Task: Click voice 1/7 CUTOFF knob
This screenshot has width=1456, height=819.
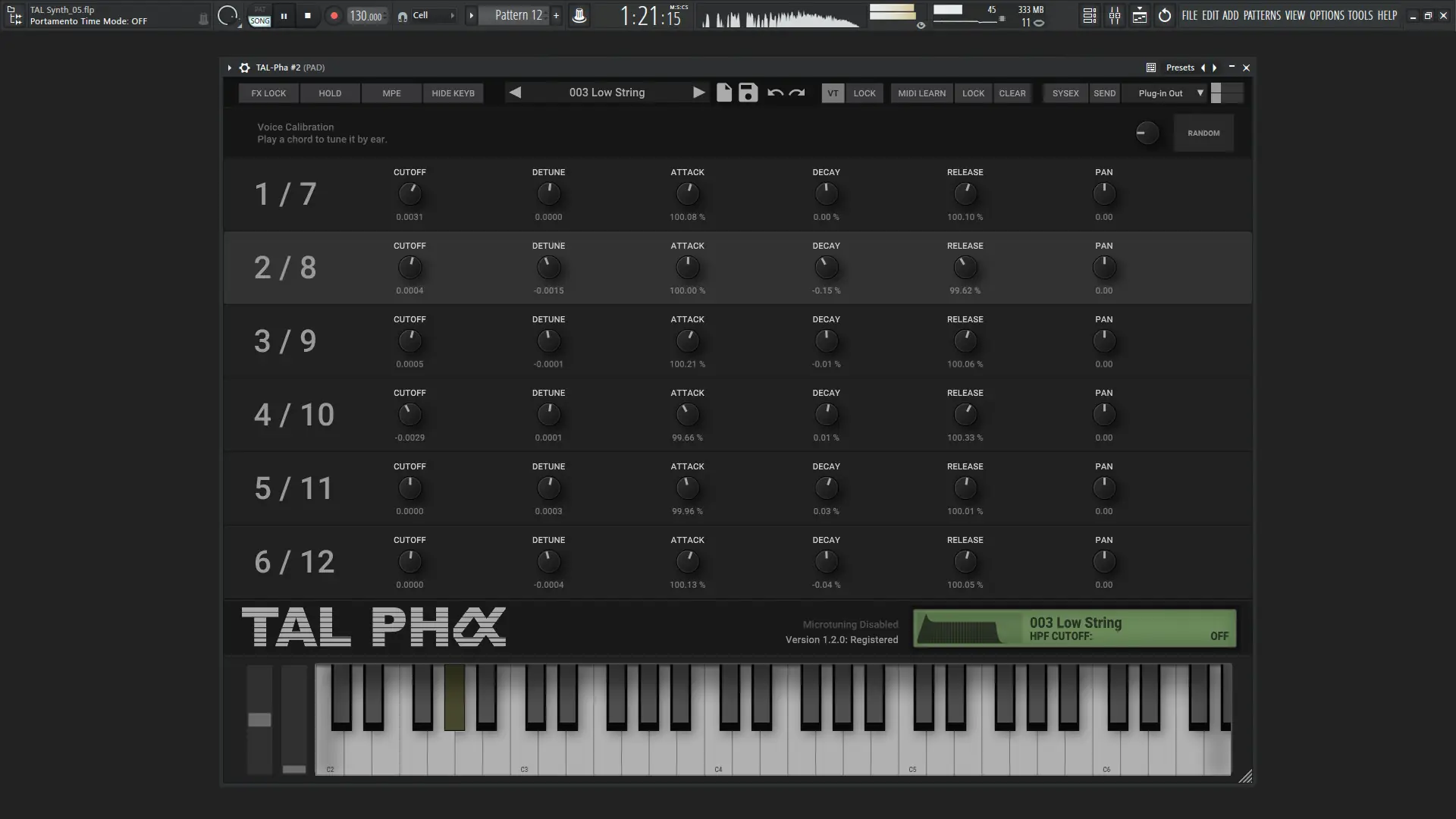Action: click(x=409, y=194)
